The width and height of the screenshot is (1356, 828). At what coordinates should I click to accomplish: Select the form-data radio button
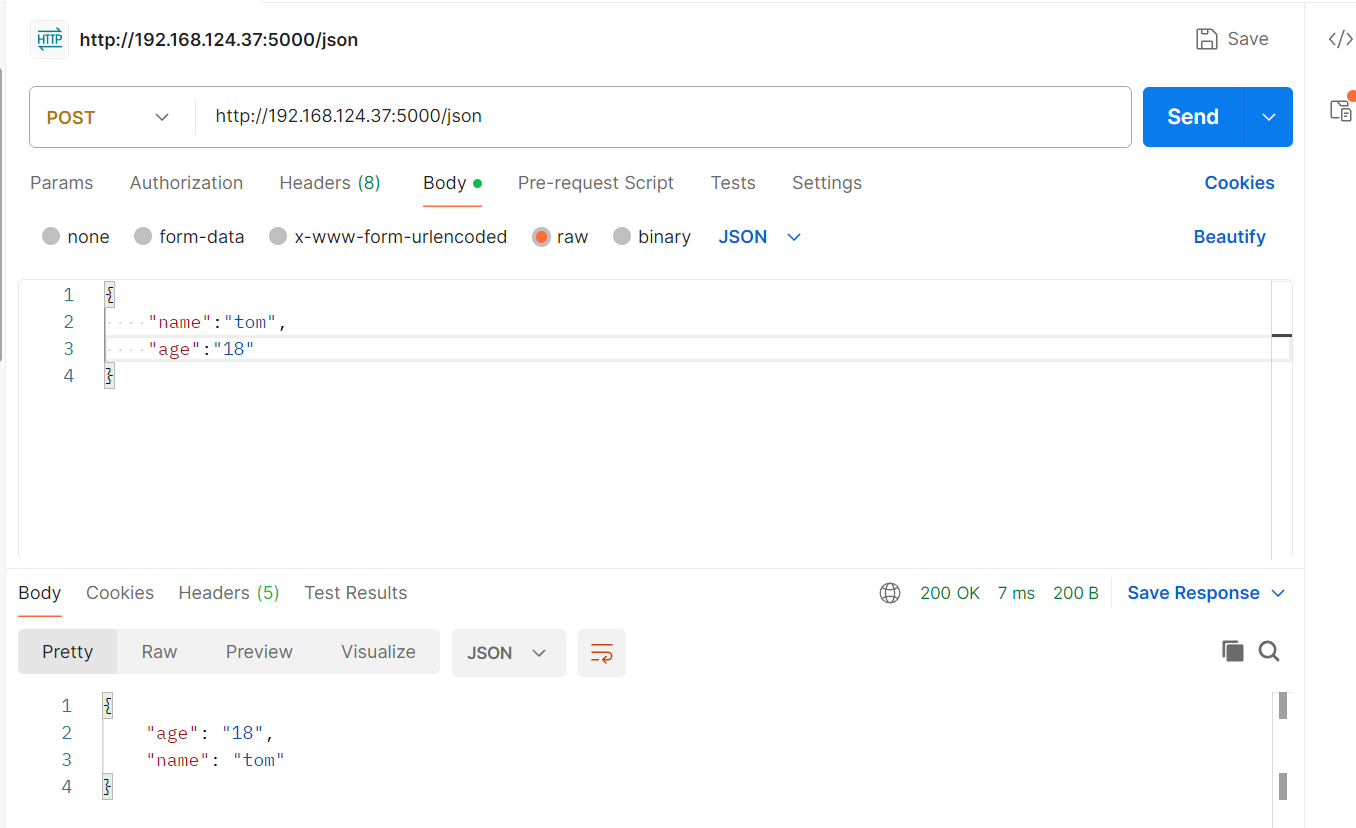point(143,237)
